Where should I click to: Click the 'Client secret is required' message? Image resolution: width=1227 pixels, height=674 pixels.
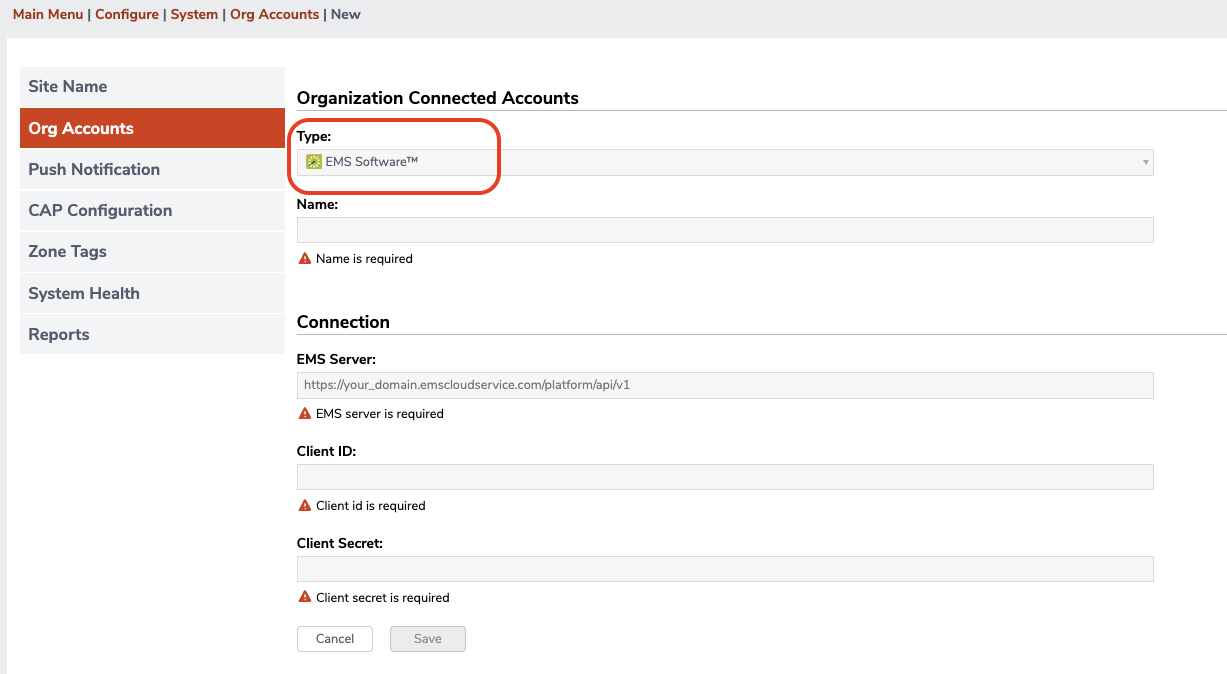383,598
